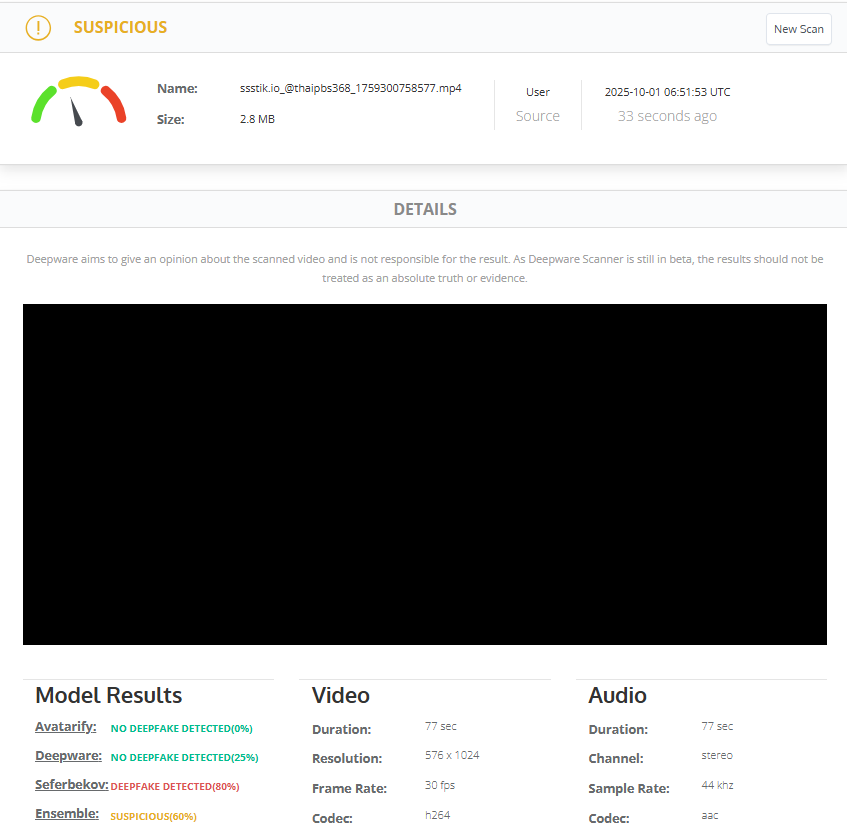
Task: Click the SUSPICIOUS status heading
Action: pyautogui.click(x=120, y=28)
